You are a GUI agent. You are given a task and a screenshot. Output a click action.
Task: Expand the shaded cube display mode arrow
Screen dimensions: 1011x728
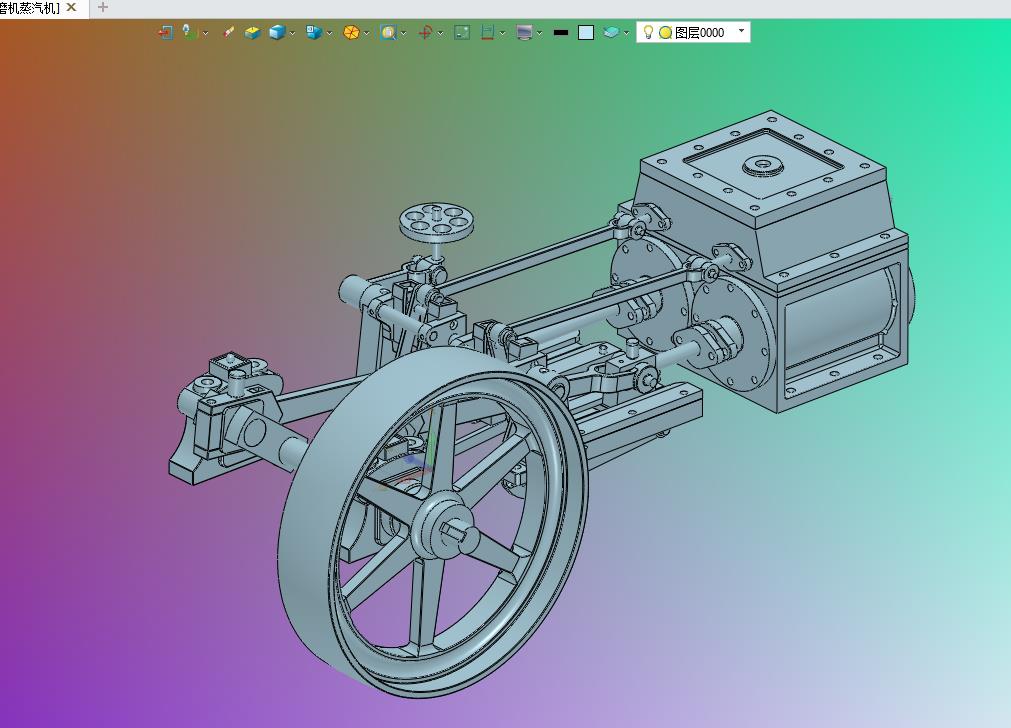tap(292, 33)
